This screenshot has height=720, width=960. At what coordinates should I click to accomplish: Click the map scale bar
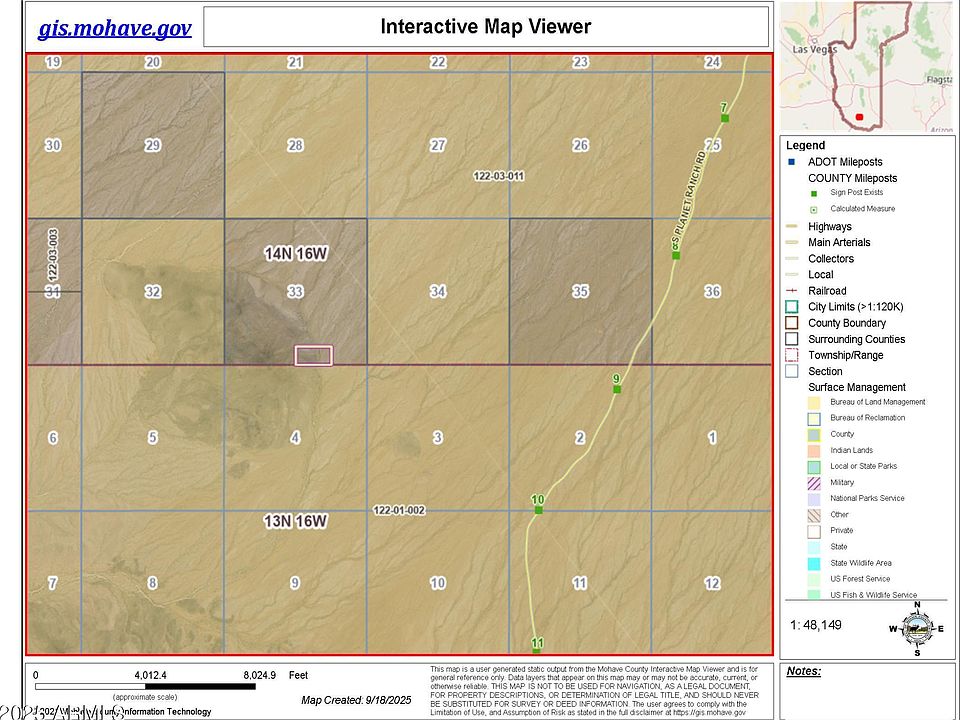(145, 686)
